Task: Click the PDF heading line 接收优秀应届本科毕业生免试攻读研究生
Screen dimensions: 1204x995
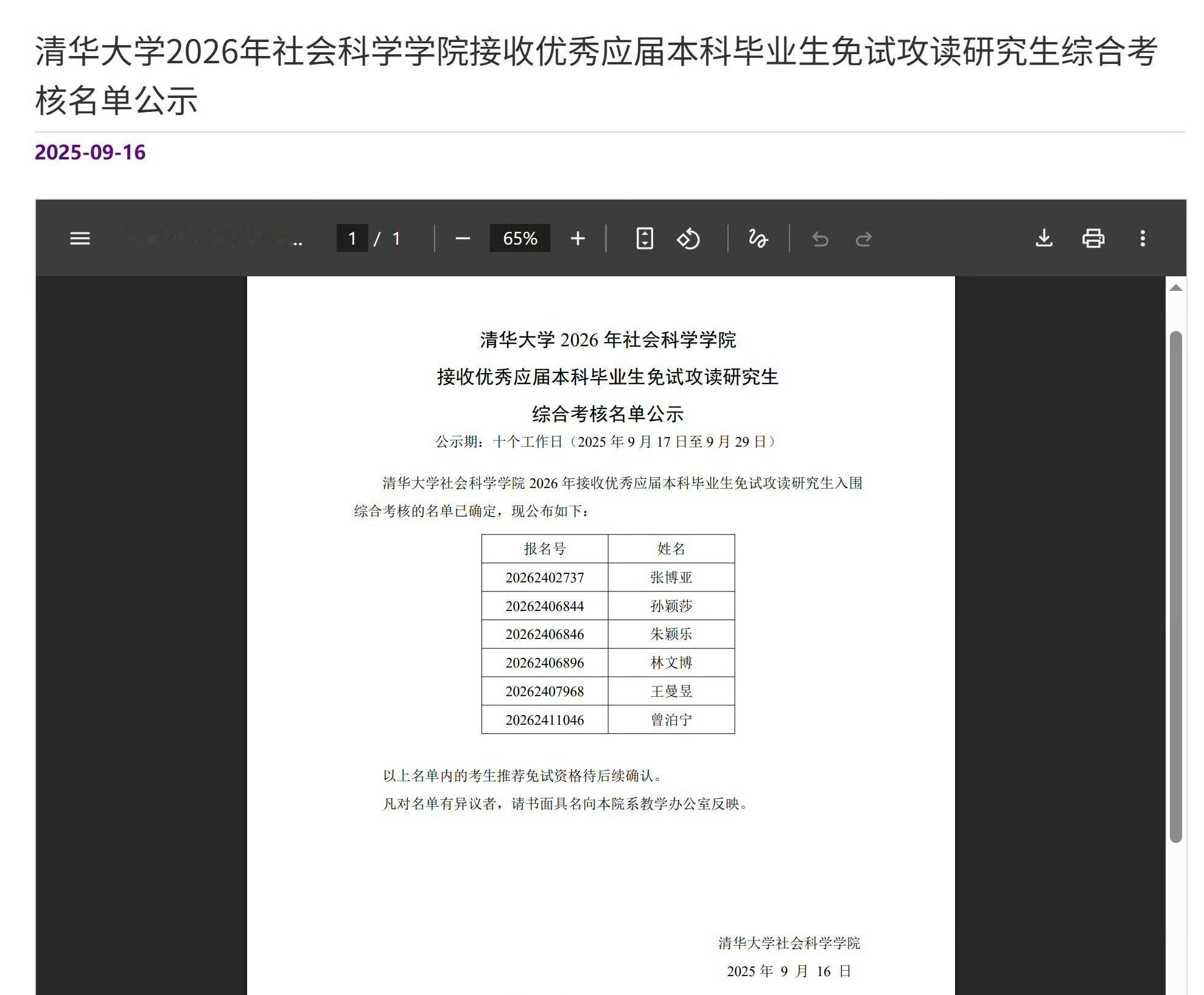Action: [x=607, y=377]
